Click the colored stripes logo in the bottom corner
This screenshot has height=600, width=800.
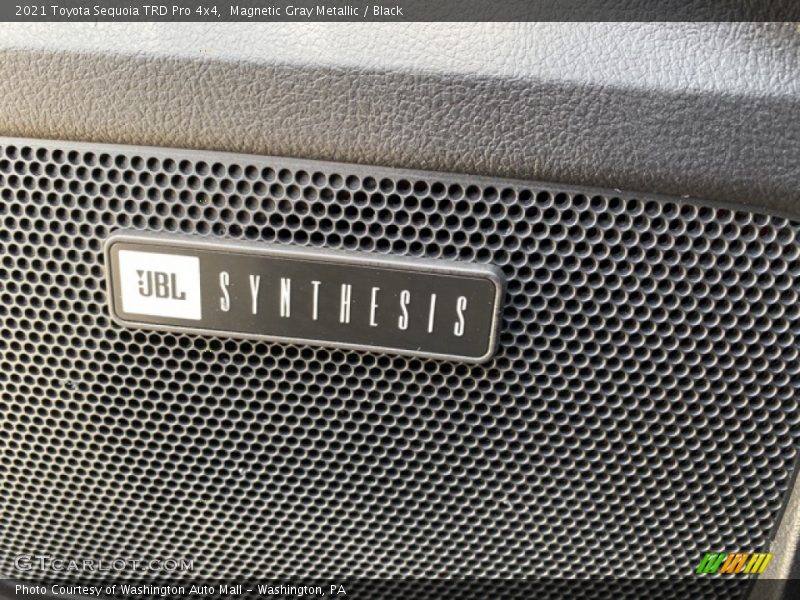[735, 563]
